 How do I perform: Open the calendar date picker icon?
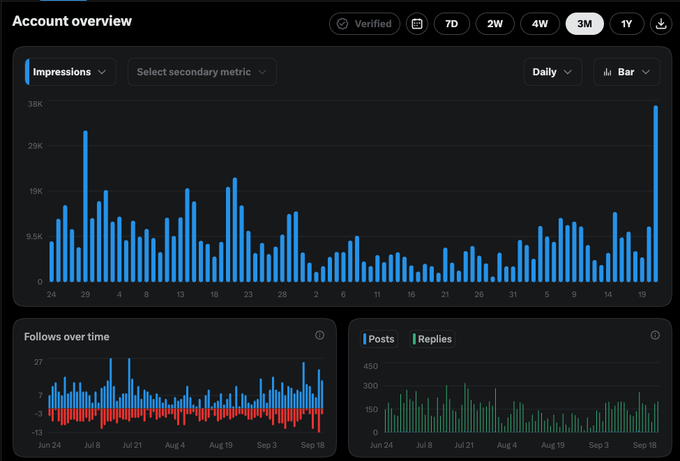417,24
